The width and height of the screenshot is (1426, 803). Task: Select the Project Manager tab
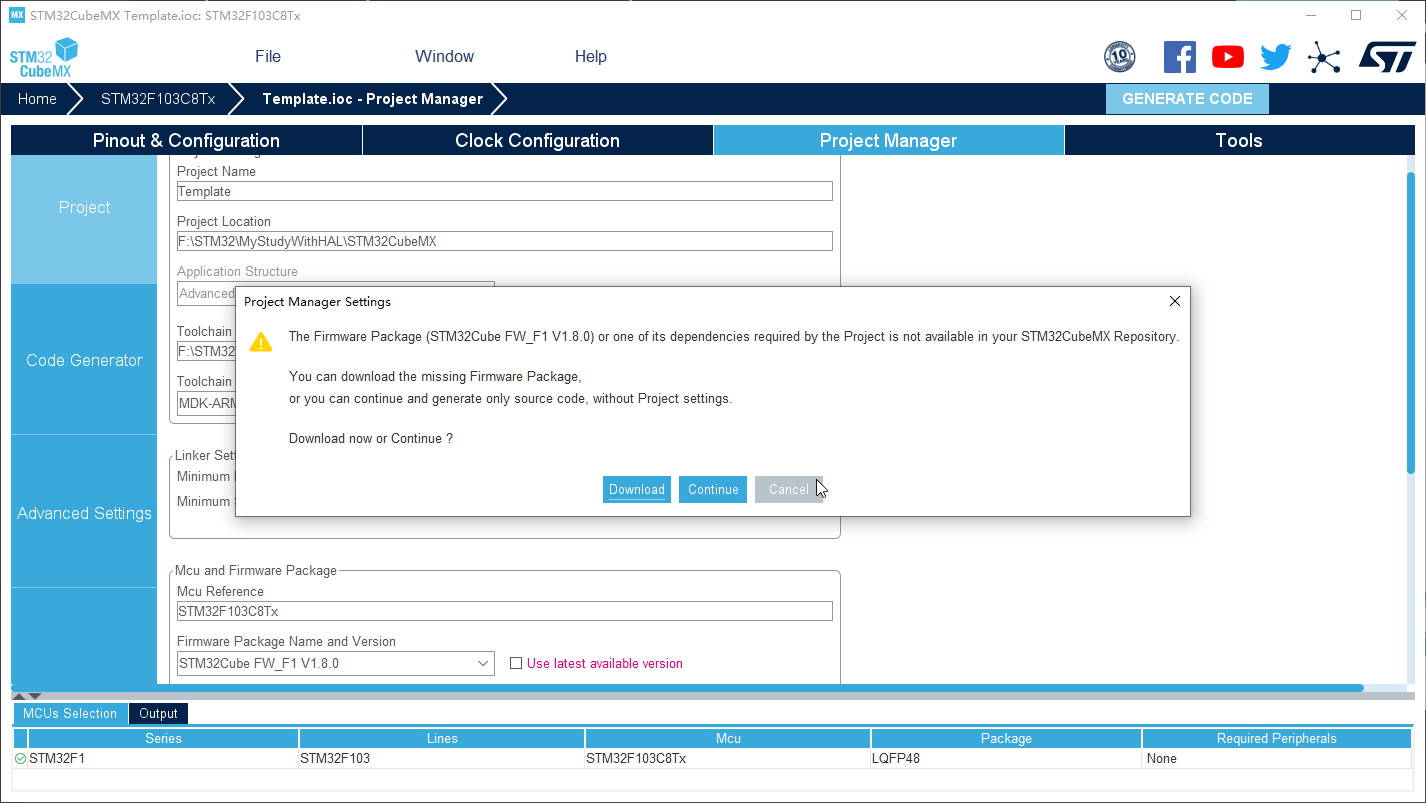pos(889,140)
